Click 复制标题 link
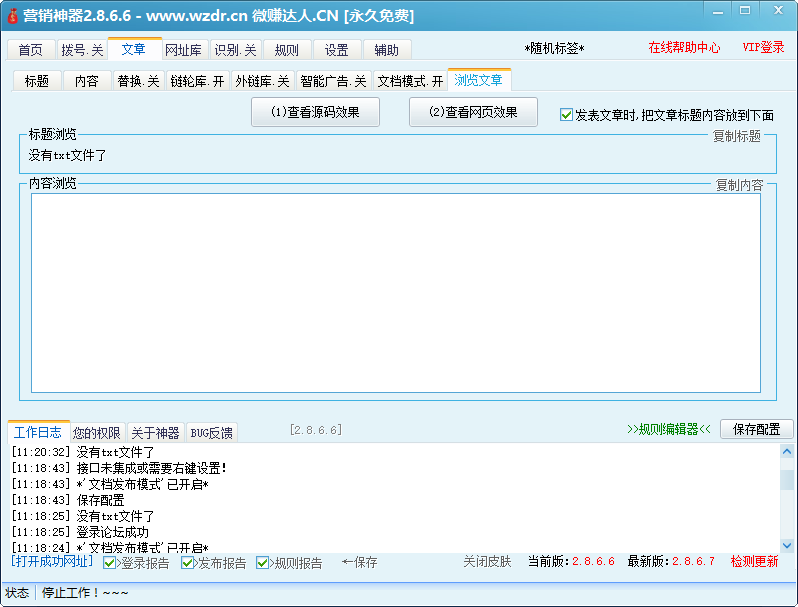The height and width of the screenshot is (607, 798). click(736, 136)
